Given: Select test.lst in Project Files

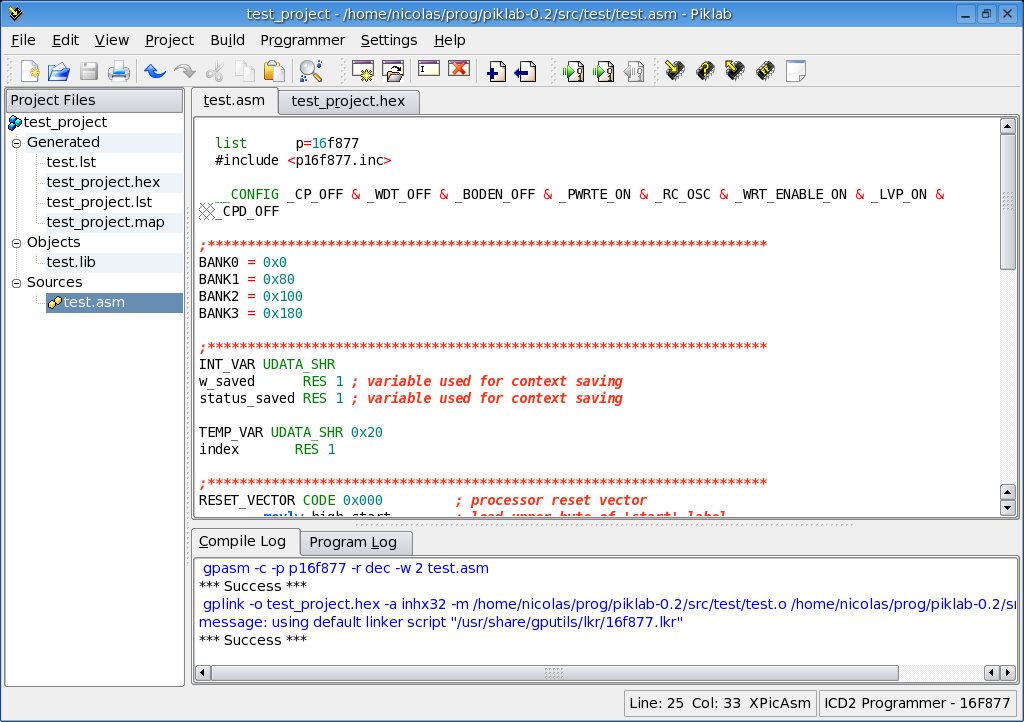Looking at the screenshot, I should coord(71,162).
